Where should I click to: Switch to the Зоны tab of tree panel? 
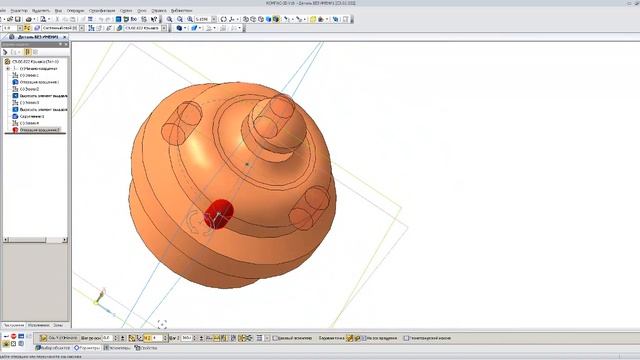point(58,325)
